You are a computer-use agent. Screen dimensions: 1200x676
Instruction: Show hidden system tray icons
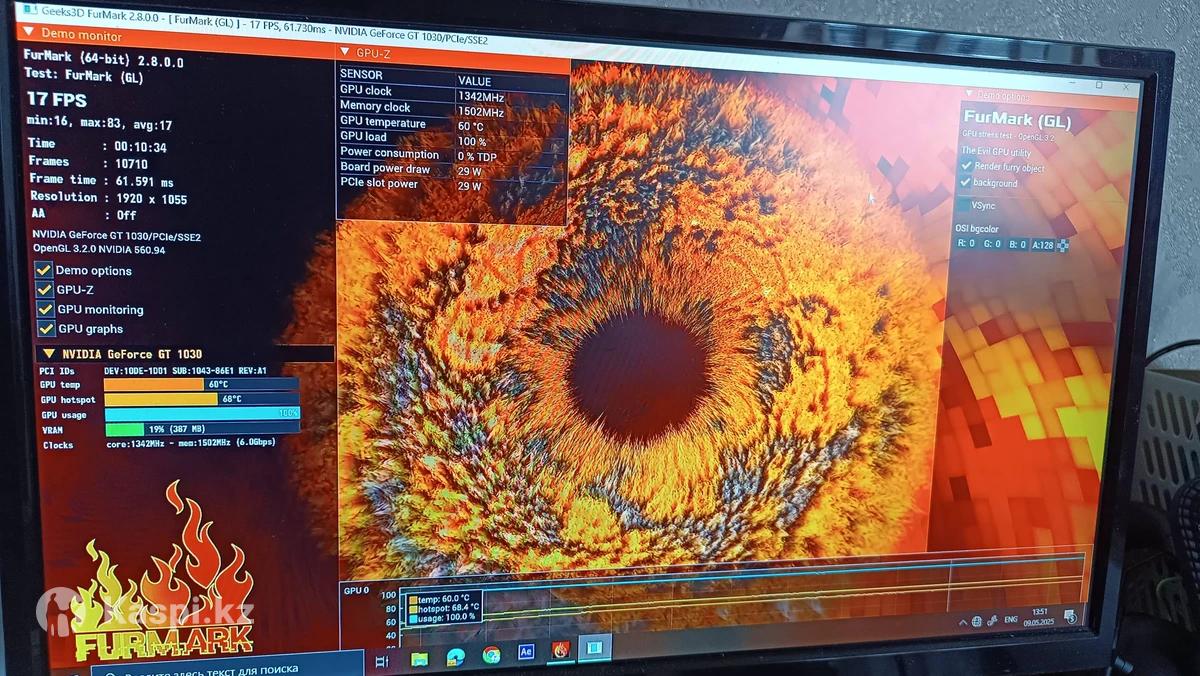tap(963, 622)
